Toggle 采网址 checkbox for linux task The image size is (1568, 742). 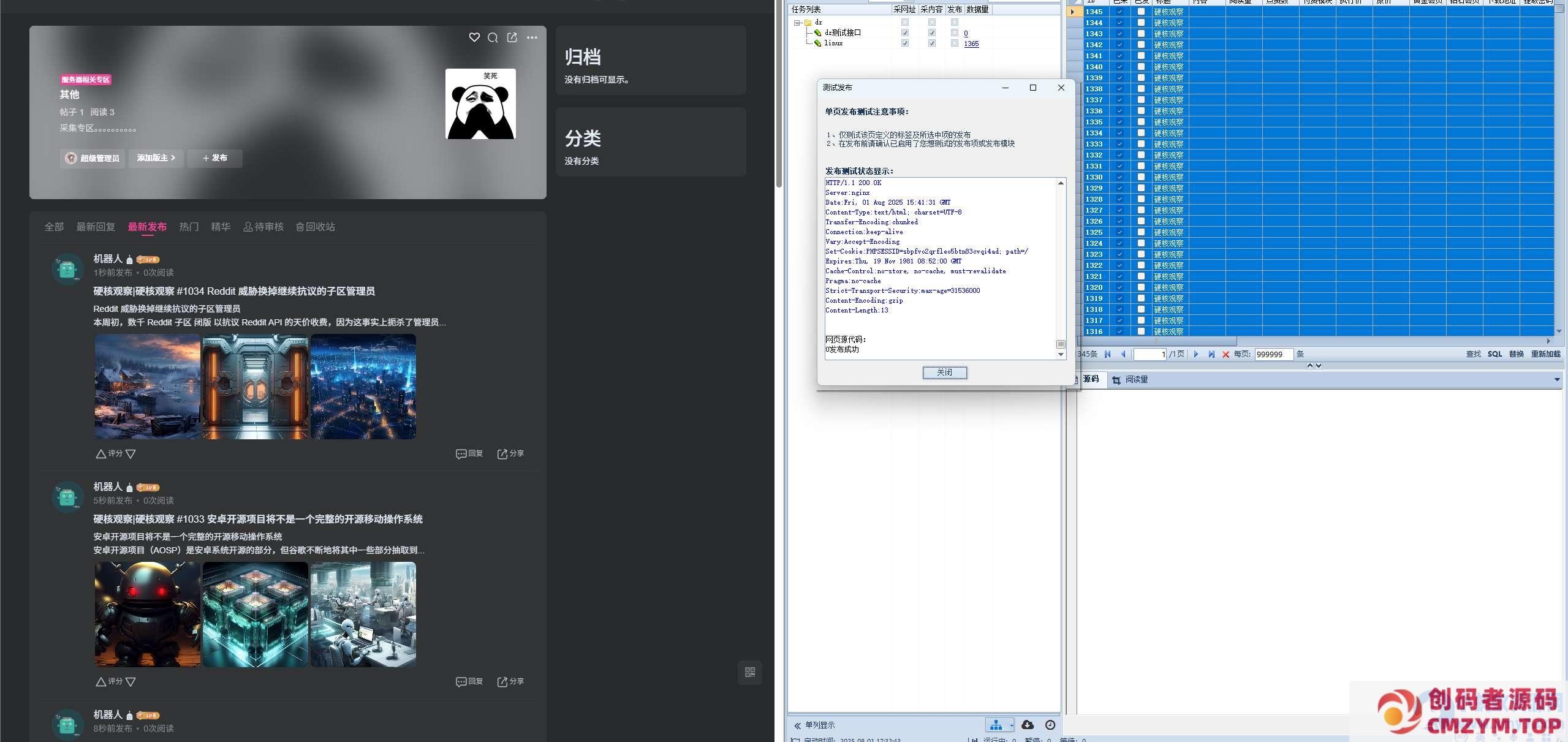[x=905, y=44]
